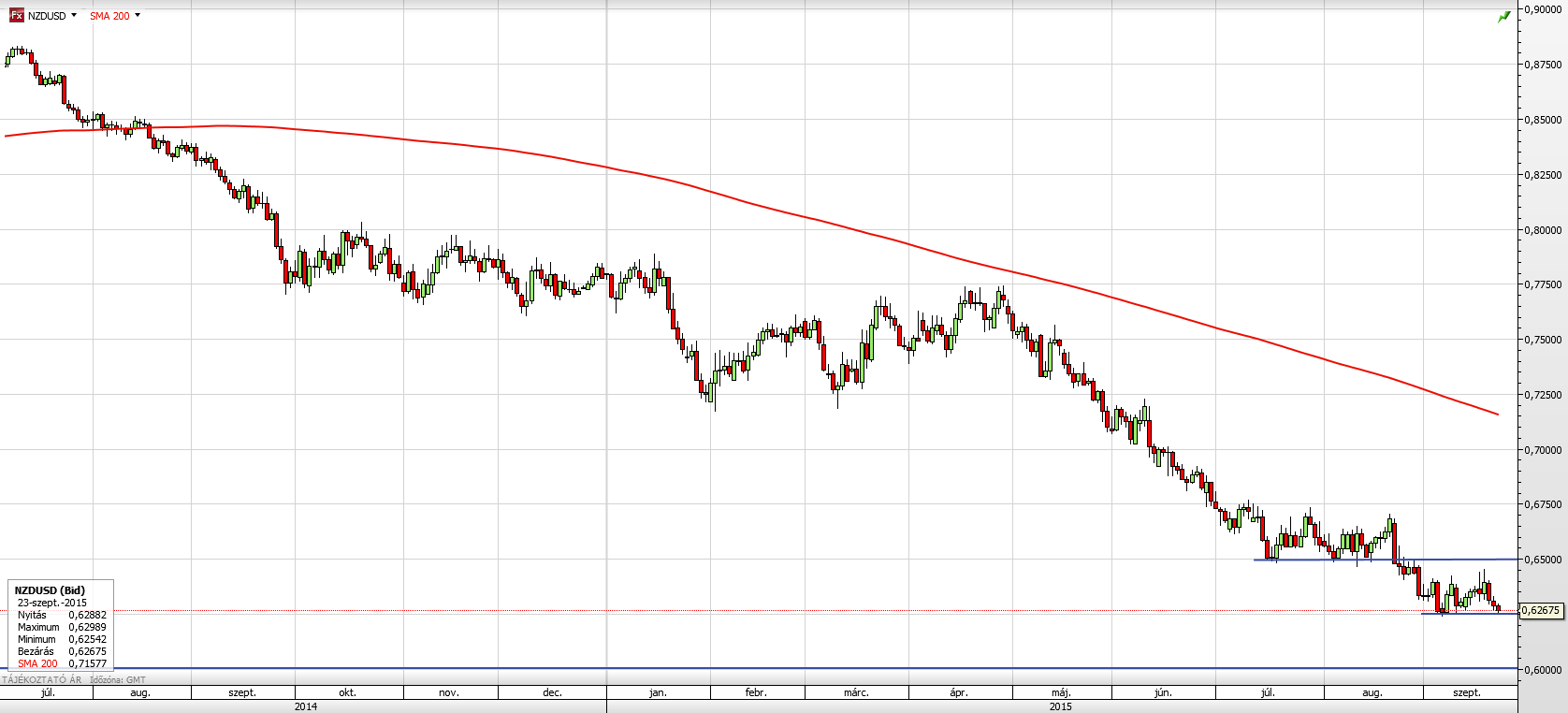The height and width of the screenshot is (713, 1568).
Task: Click the jan. month on the time axis
Action: point(658,692)
